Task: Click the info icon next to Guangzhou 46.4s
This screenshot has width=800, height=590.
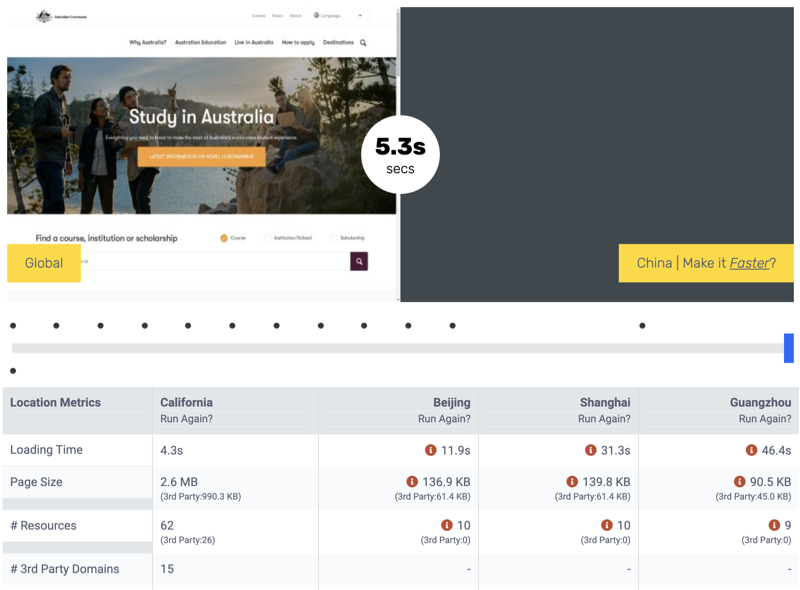Action: pos(752,450)
